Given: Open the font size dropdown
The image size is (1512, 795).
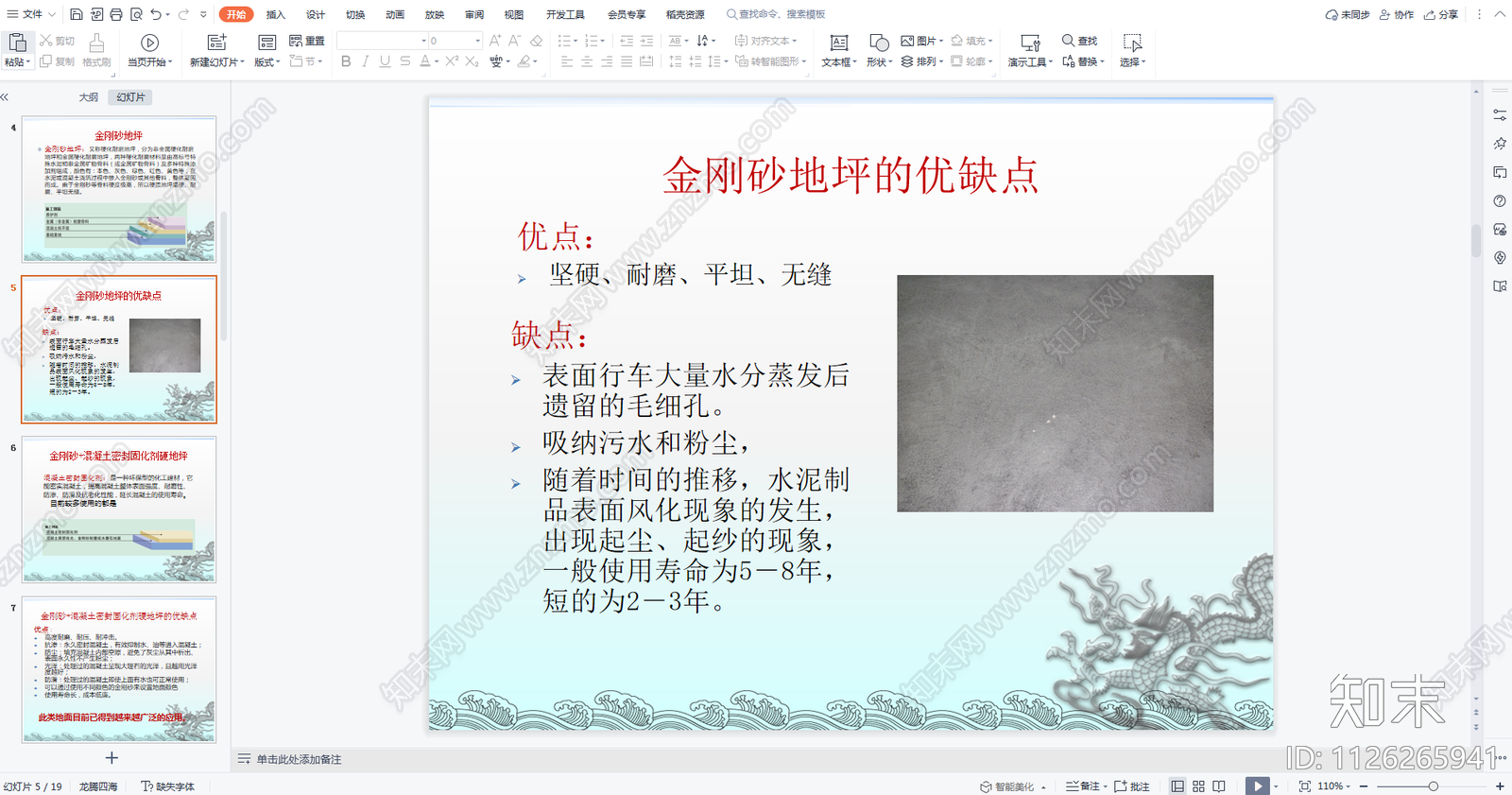Looking at the screenshot, I should pyautogui.click(x=477, y=41).
